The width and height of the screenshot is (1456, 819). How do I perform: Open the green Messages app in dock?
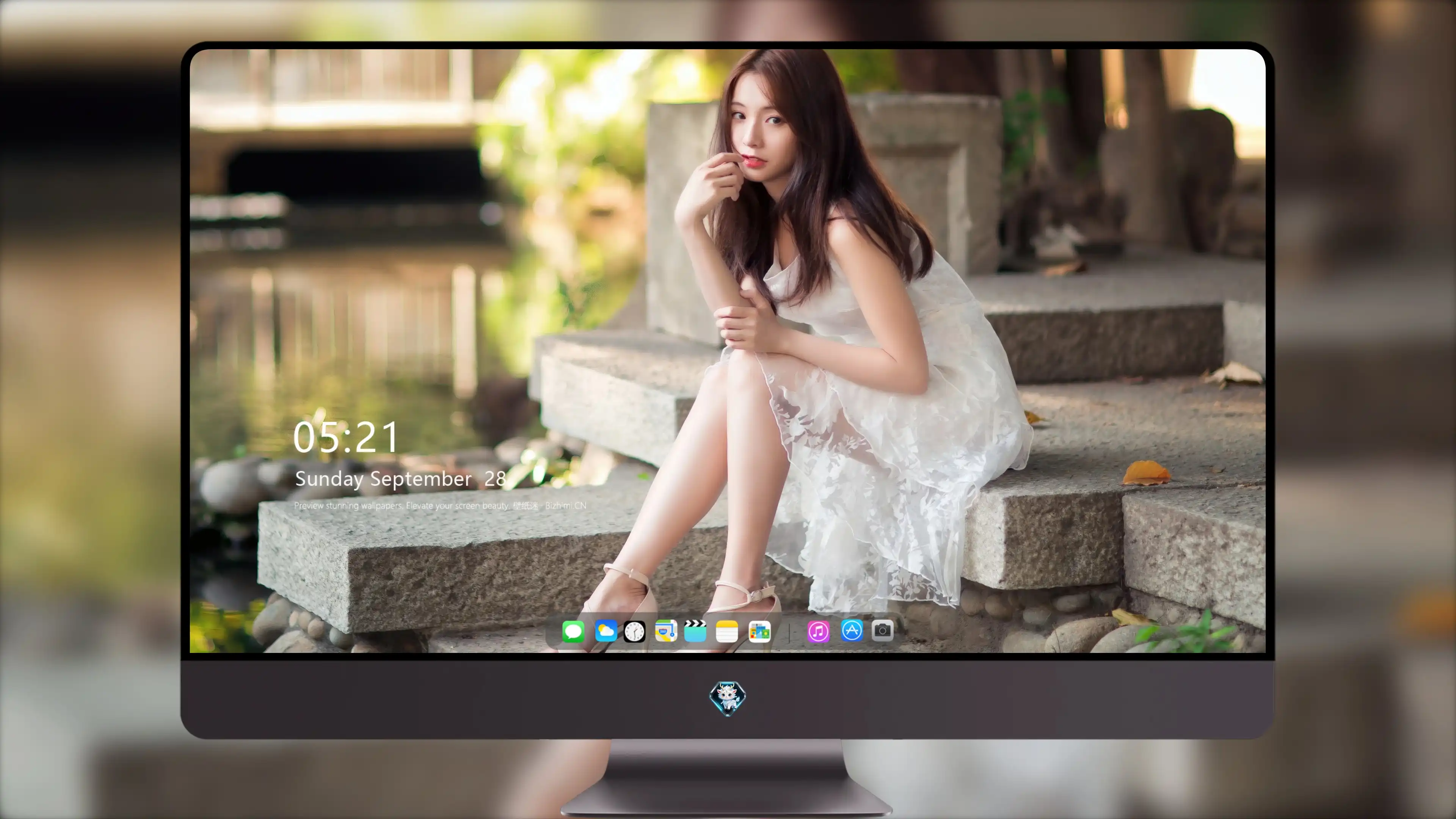573,631
